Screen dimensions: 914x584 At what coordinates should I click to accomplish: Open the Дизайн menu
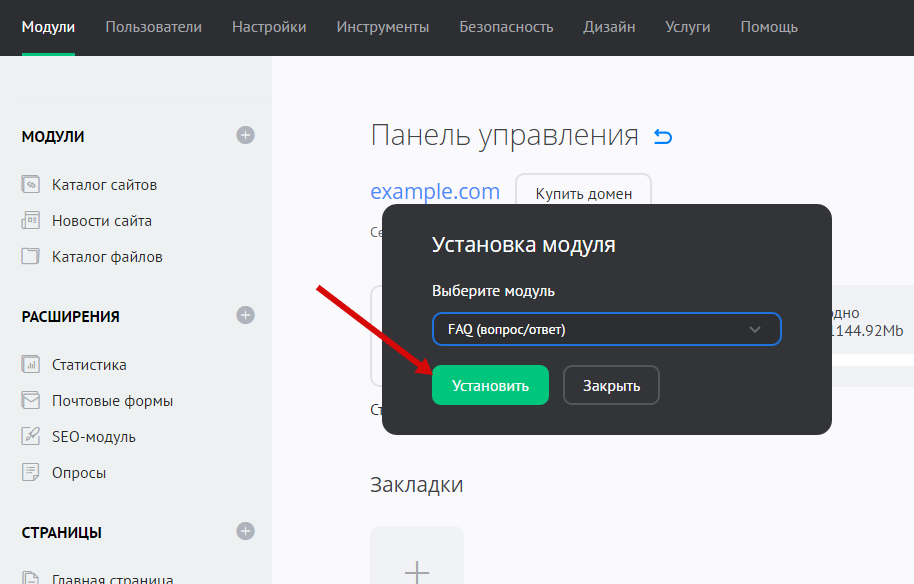(x=609, y=27)
